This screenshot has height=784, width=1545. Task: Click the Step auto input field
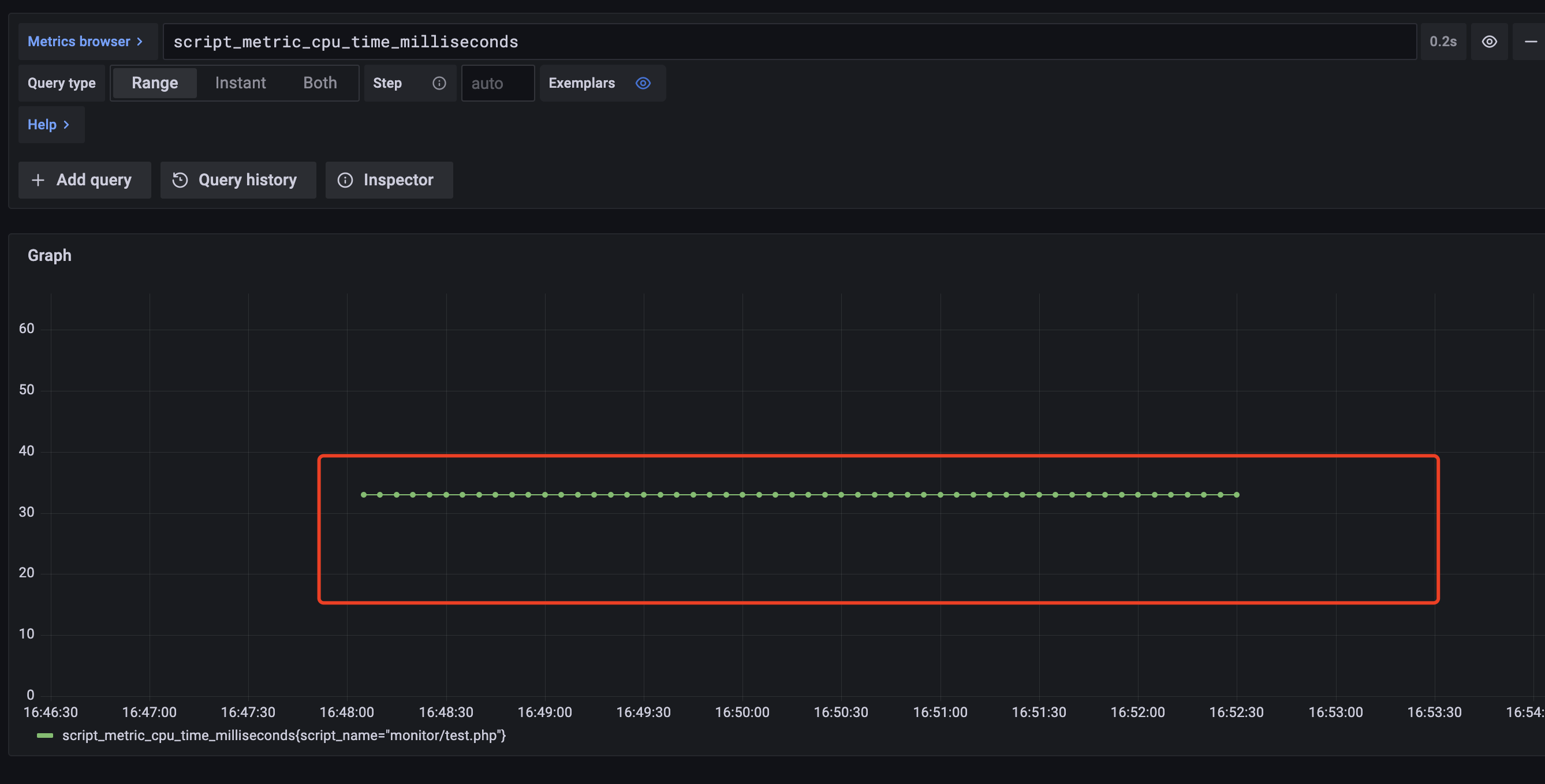498,83
